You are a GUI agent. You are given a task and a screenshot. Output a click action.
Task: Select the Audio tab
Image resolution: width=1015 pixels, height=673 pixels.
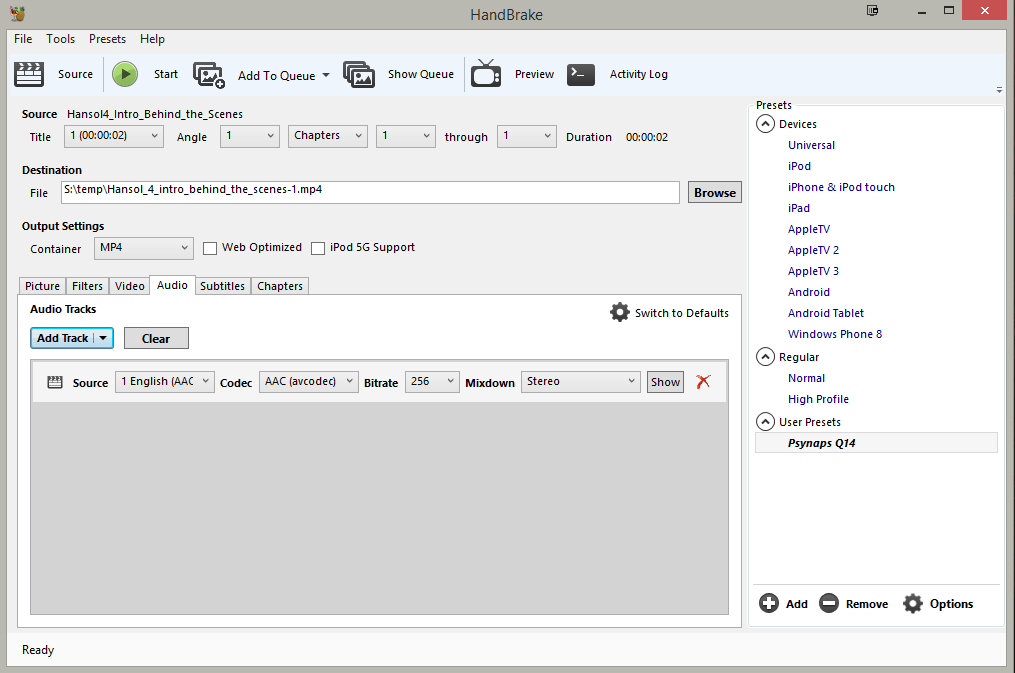(172, 285)
